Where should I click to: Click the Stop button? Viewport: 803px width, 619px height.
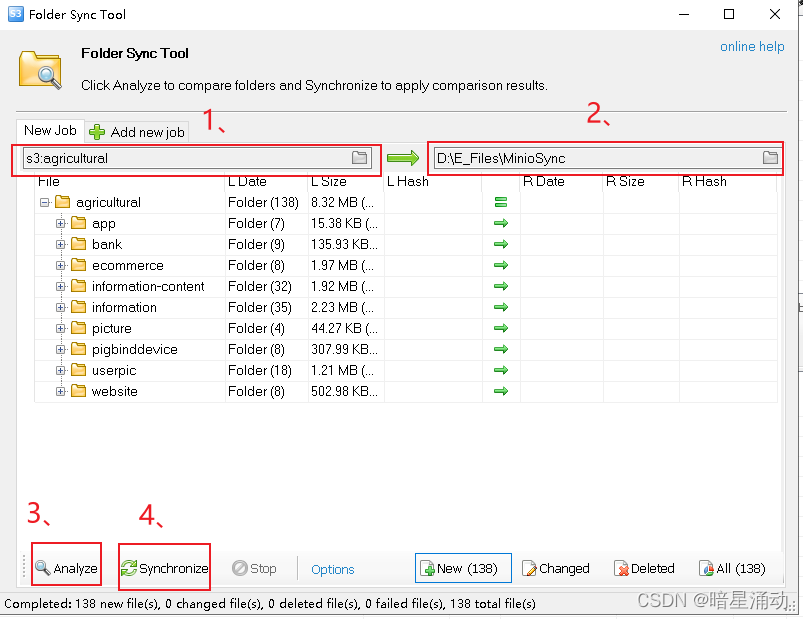coord(254,568)
